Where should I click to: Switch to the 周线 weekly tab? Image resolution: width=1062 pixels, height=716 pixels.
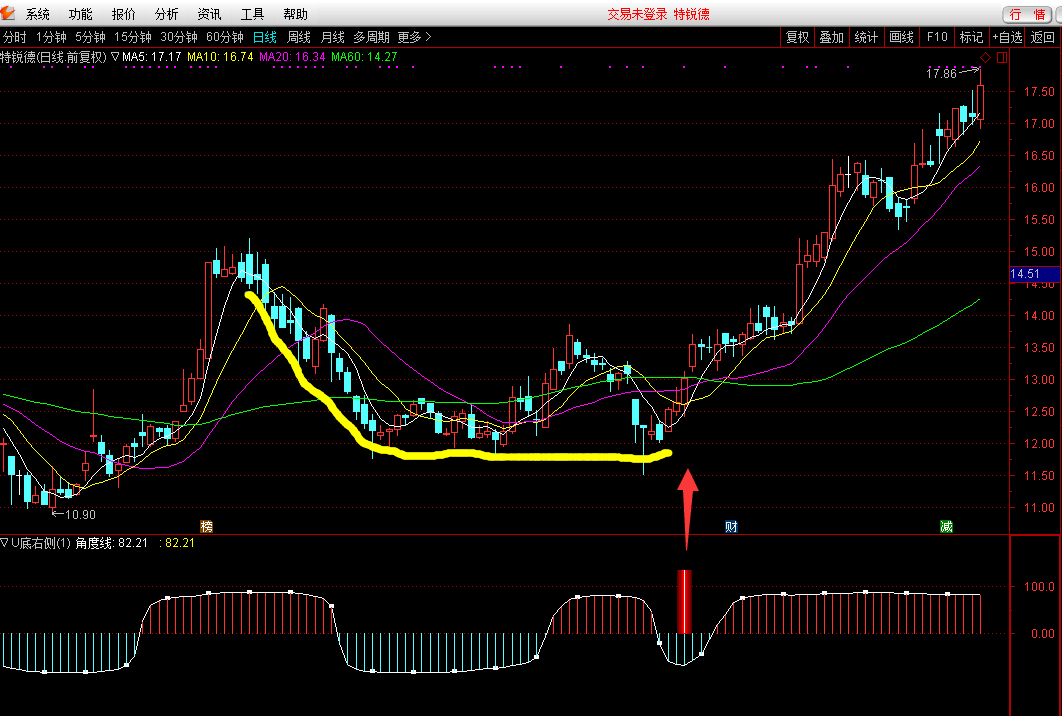pyautogui.click(x=299, y=37)
